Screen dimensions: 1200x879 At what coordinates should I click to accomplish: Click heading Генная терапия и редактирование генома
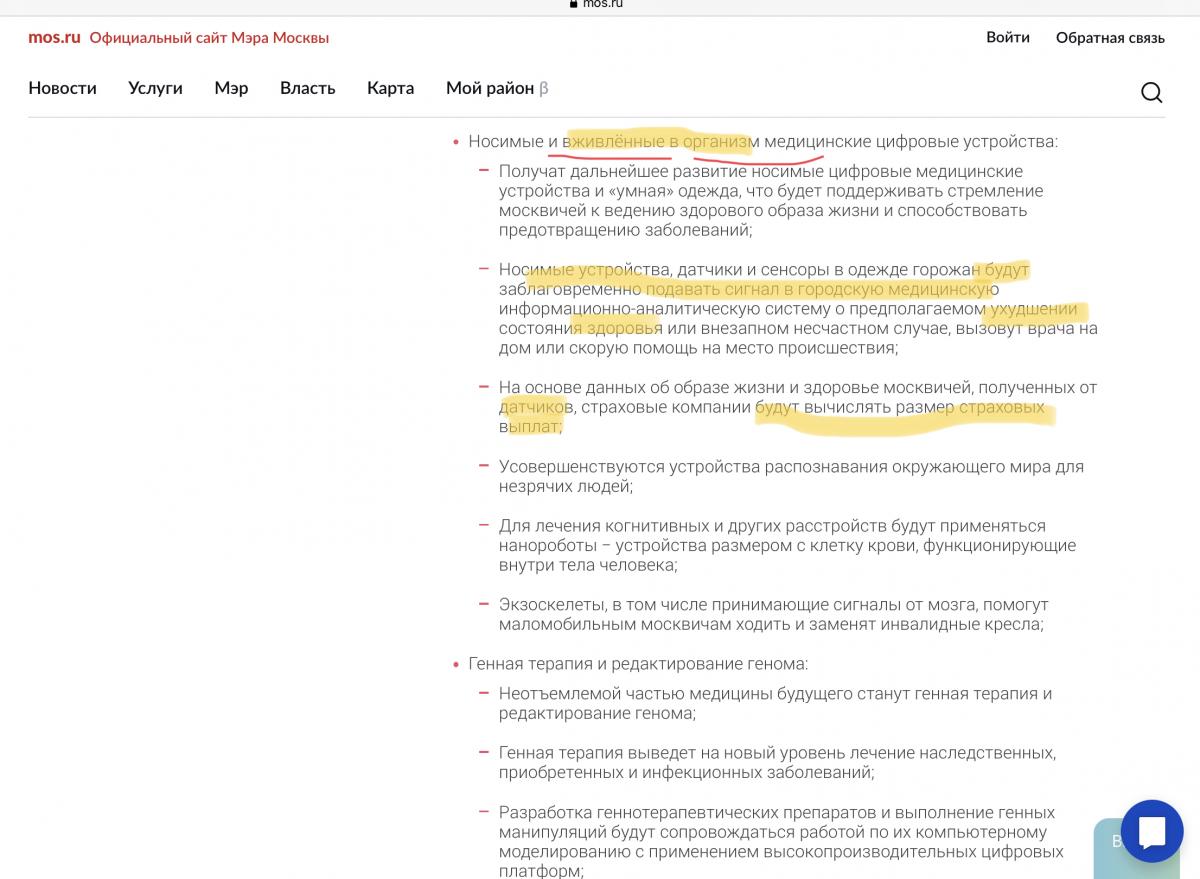638,664
